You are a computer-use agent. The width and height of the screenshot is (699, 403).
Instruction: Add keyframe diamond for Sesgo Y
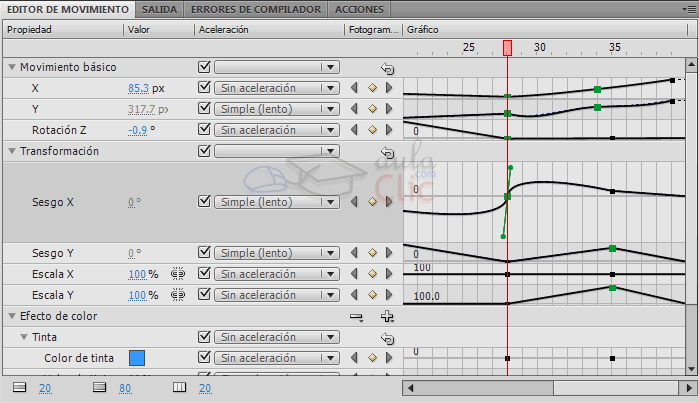pyautogui.click(x=373, y=253)
